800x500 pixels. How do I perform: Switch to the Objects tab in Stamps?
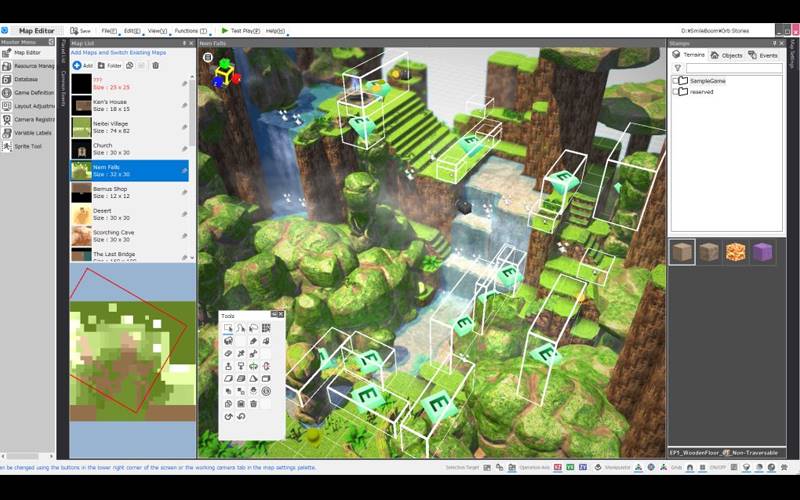(x=726, y=55)
